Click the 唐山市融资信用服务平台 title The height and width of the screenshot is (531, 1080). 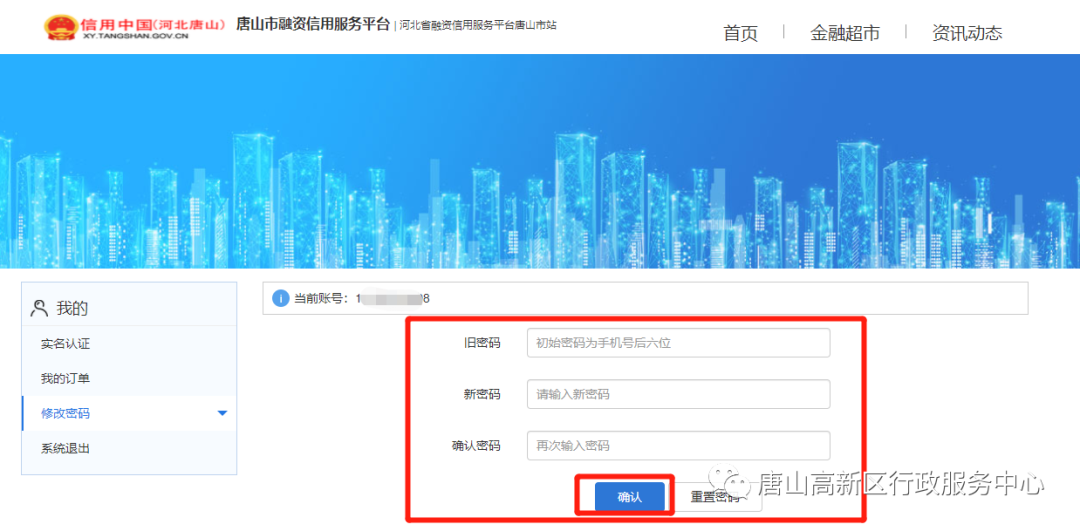[x=312, y=24]
